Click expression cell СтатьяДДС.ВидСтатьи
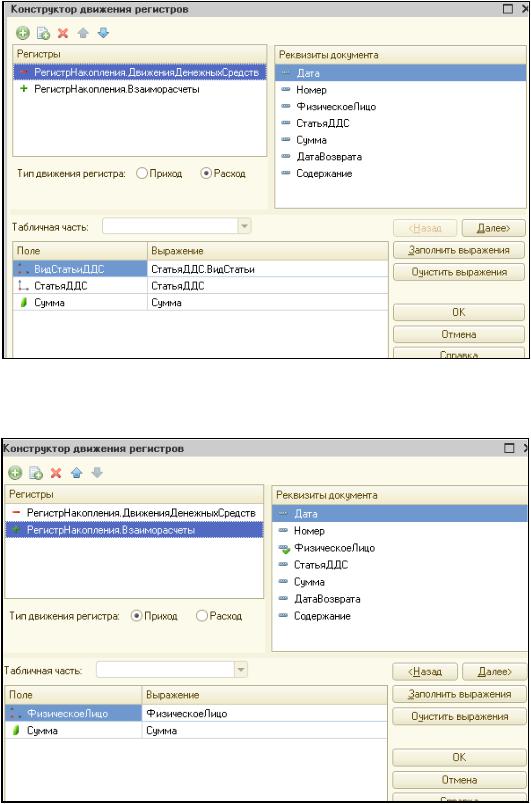Viewport: 531px width, 804px height. [268, 269]
